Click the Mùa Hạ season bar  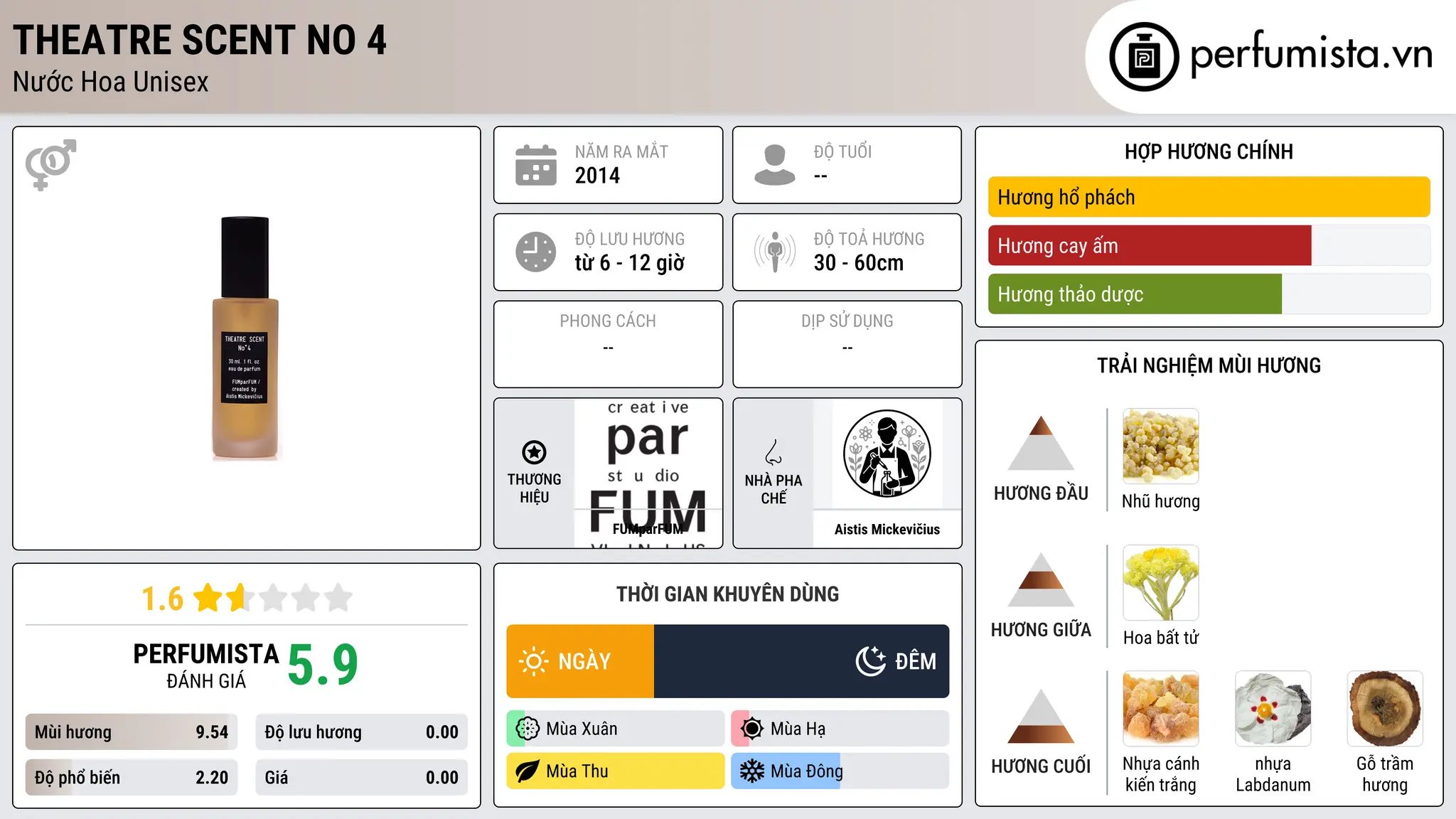[840, 729]
